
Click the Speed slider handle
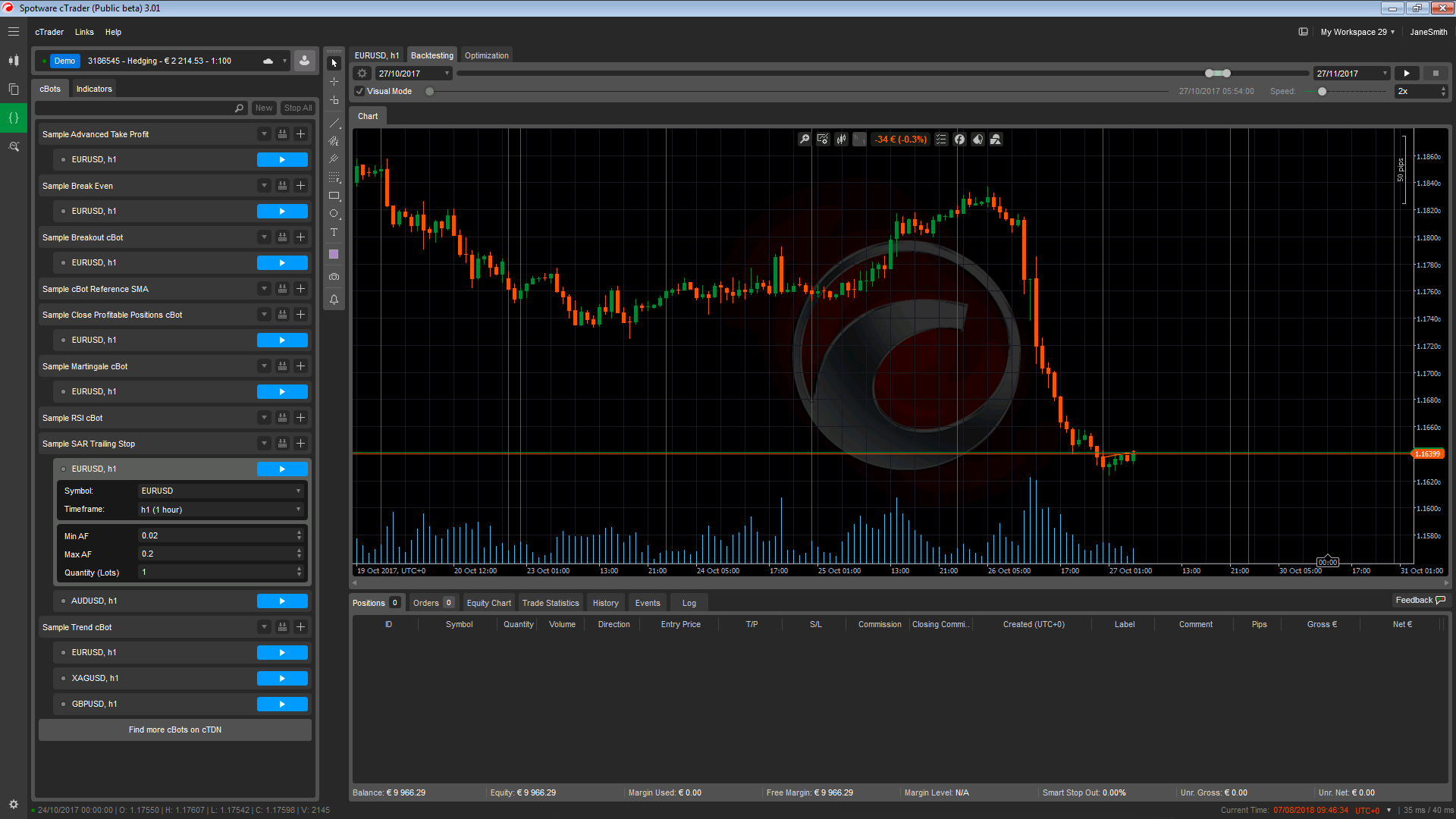pyautogui.click(x=1323, y=91)
